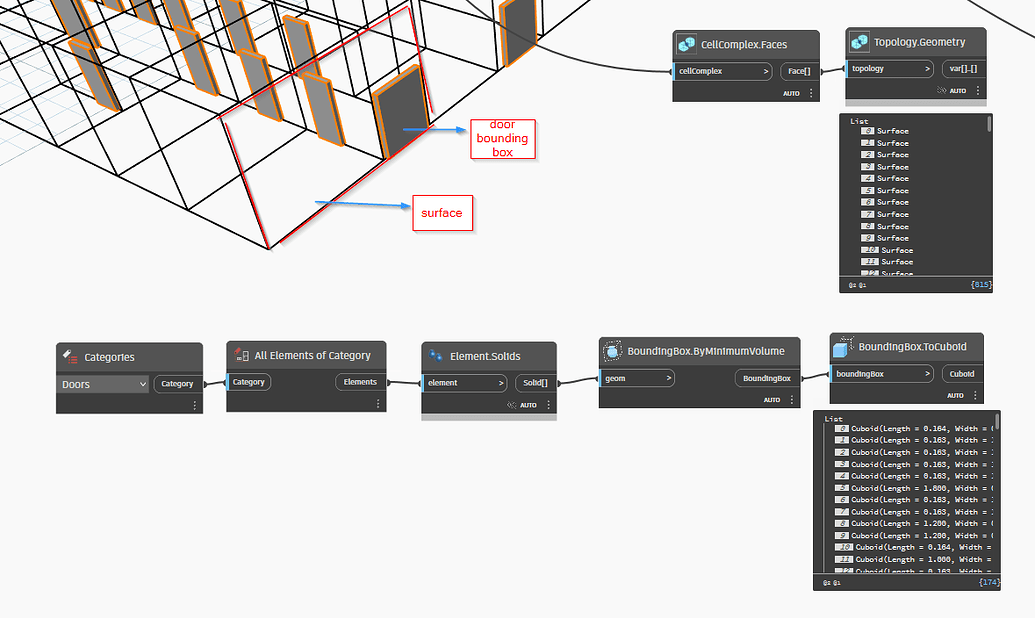This screenshot has width=1035, height=618.
Task: Click the {174} item count indicator
Action: coord(988,581)
